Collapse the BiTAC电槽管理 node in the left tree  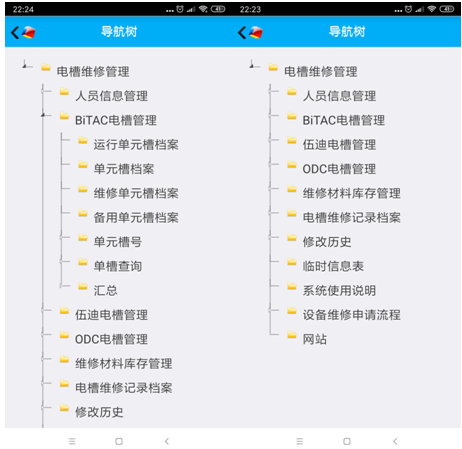pos(43,115)
